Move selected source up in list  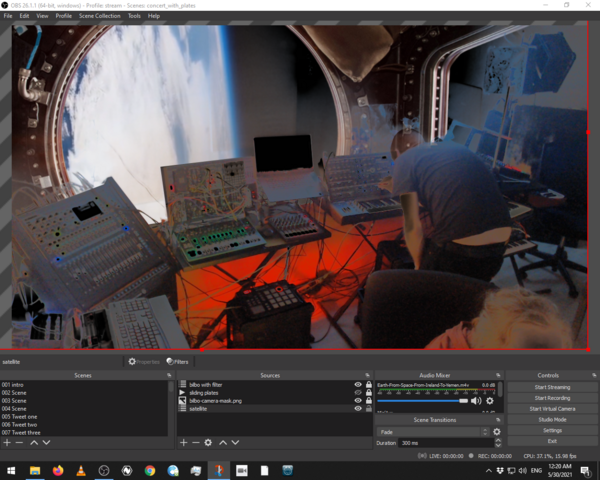(222, 442)
